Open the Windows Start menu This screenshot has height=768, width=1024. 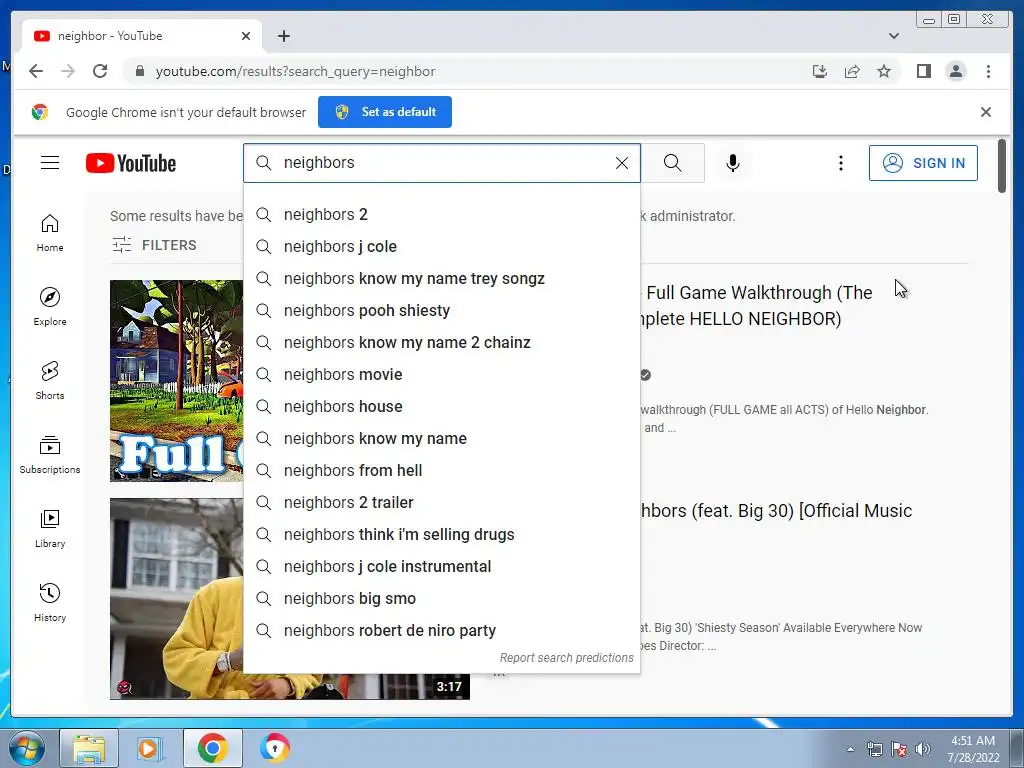(x=26, y=748)
